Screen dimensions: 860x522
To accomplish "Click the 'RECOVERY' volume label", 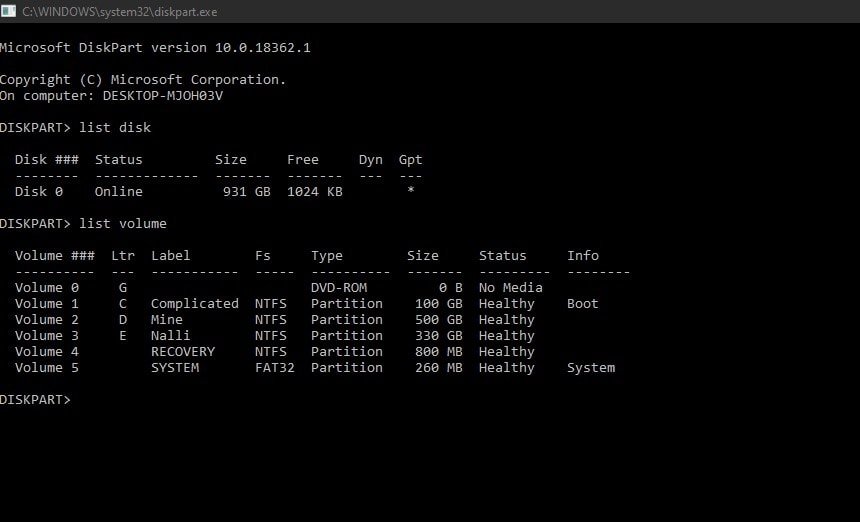I will point(183,351).
